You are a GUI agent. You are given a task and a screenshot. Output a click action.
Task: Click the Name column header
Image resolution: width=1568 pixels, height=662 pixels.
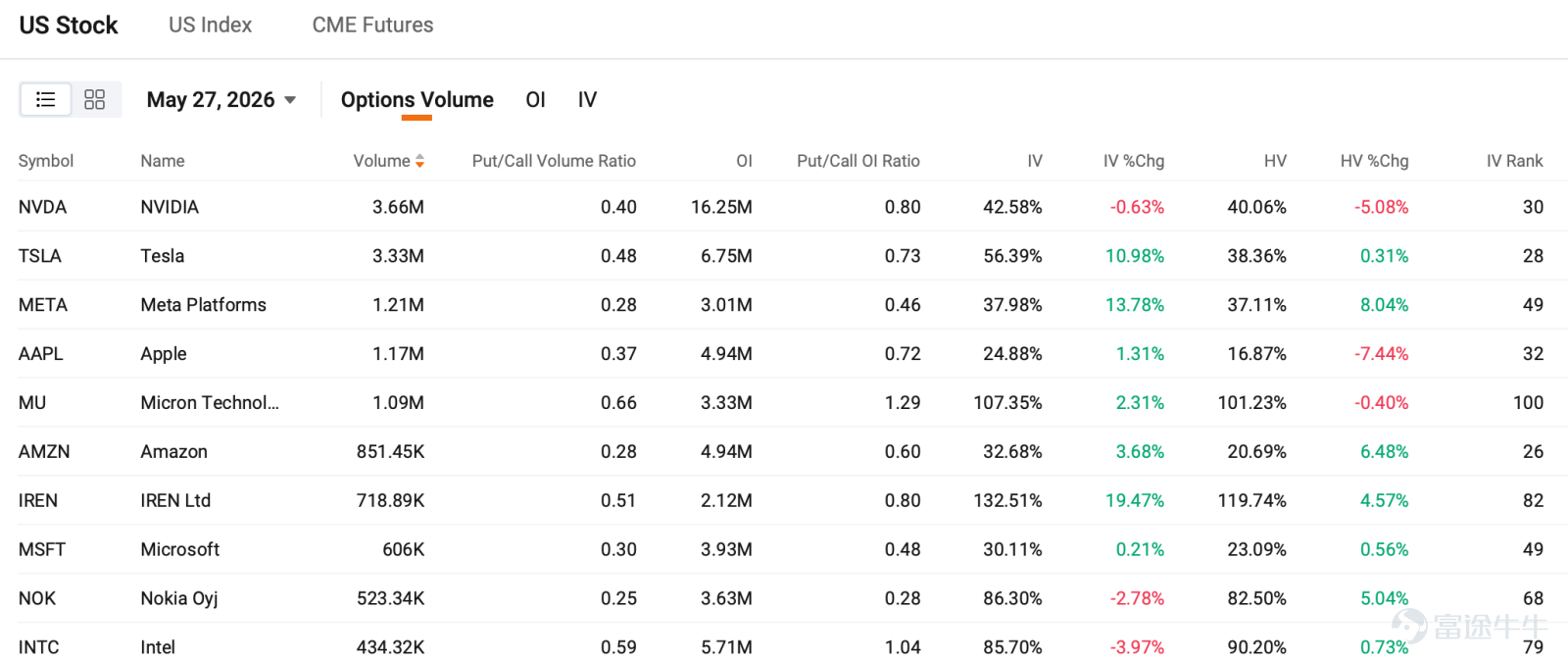coord(163,161)
